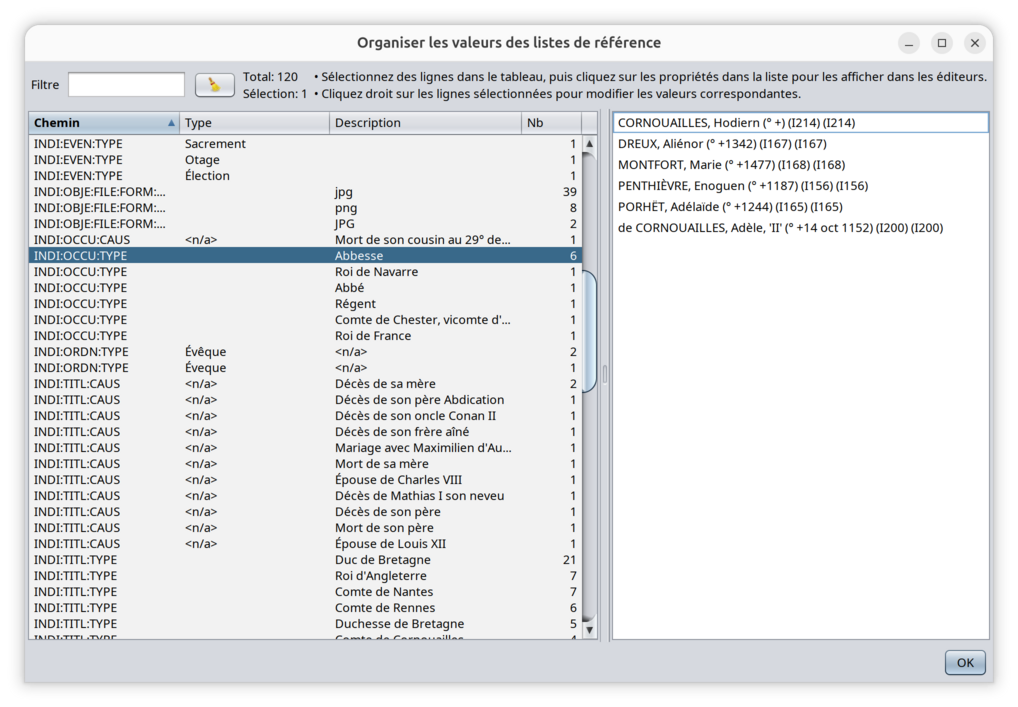Select 'Épouse de Charles VIII' row
The width and height of the screenshot is (1018, 707).
click(x=305, y=480)
